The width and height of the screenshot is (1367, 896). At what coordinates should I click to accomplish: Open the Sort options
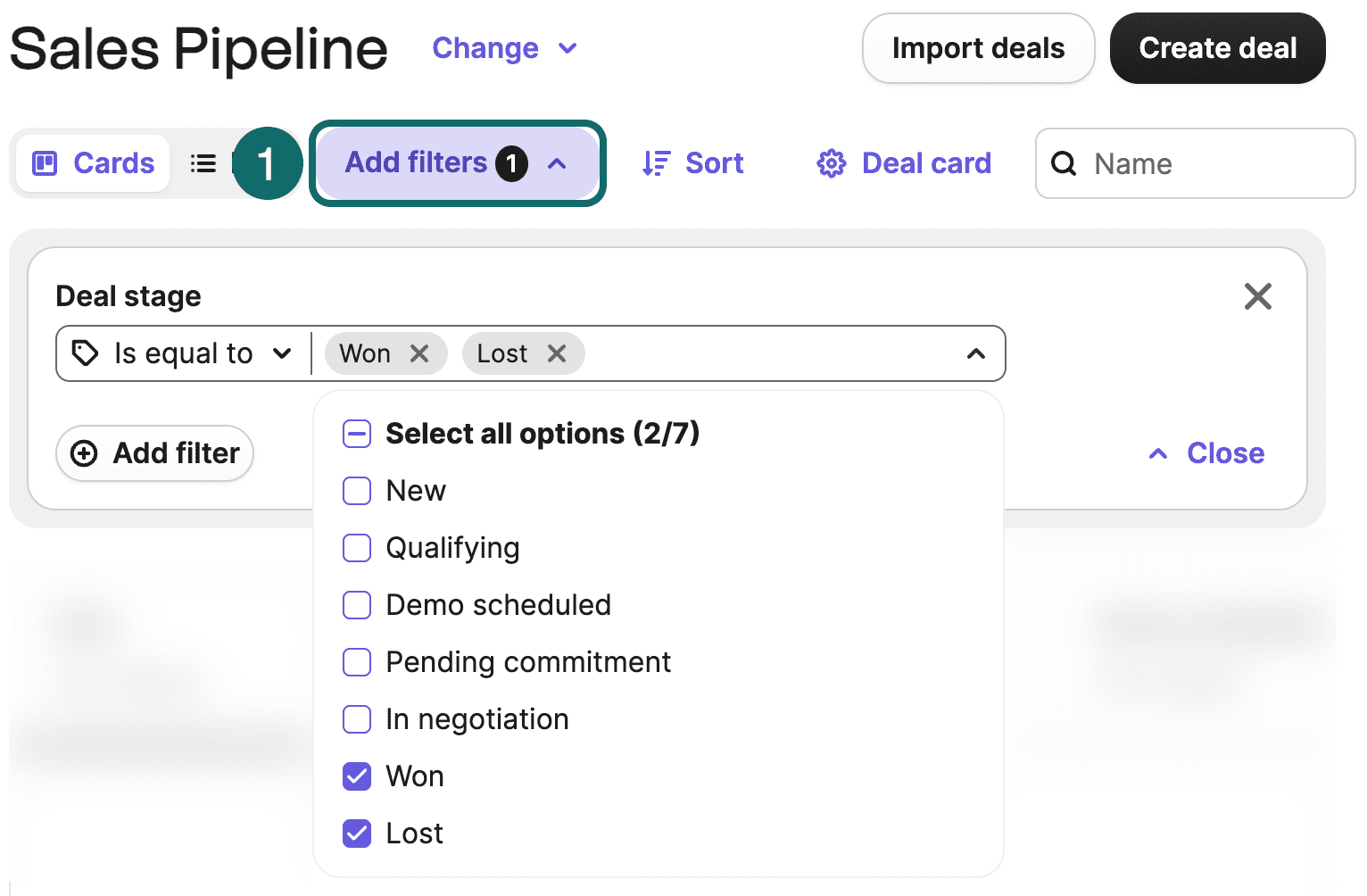(692, 163)
